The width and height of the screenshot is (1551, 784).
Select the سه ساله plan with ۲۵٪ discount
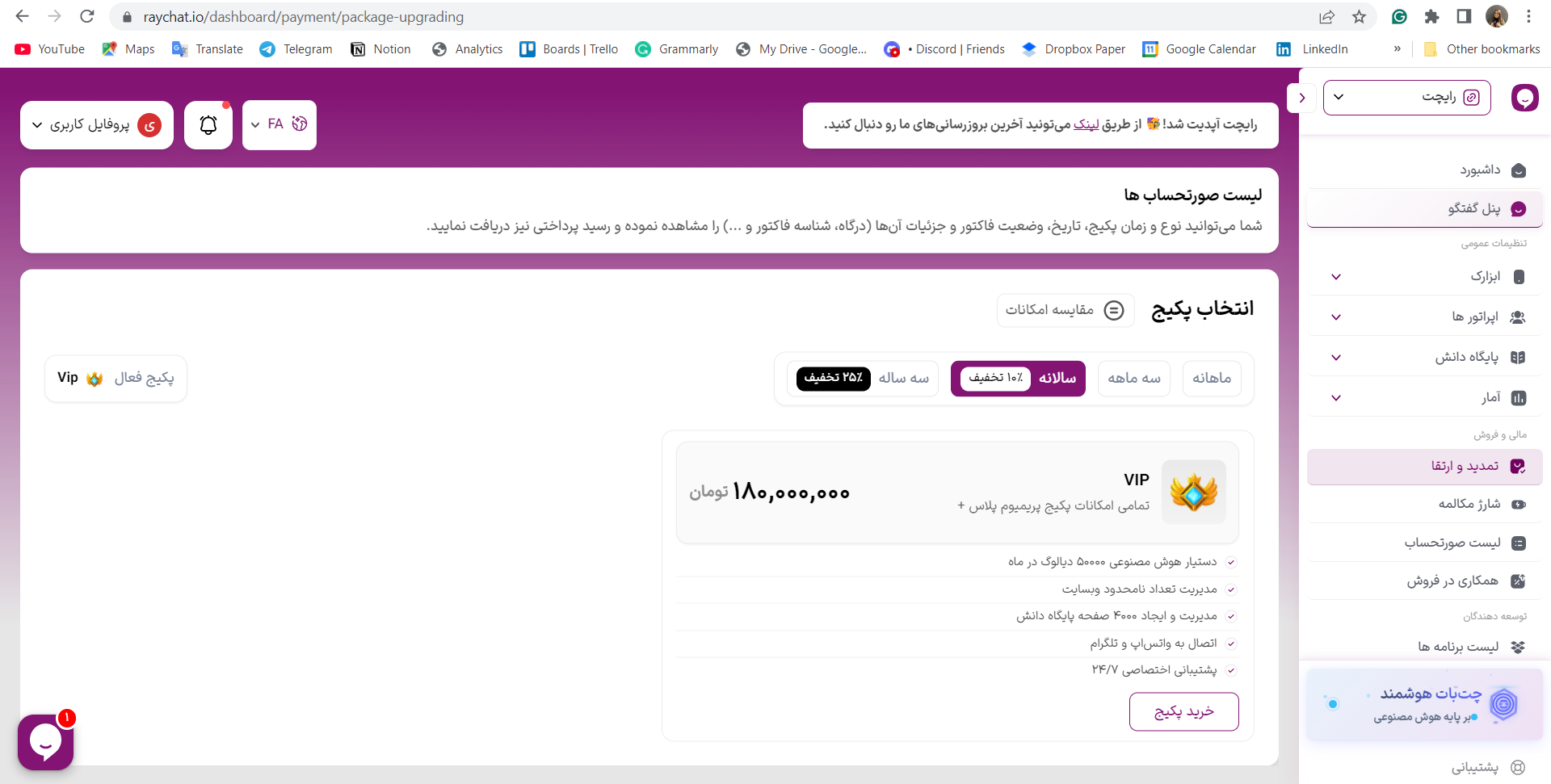[x=863, y=378]
